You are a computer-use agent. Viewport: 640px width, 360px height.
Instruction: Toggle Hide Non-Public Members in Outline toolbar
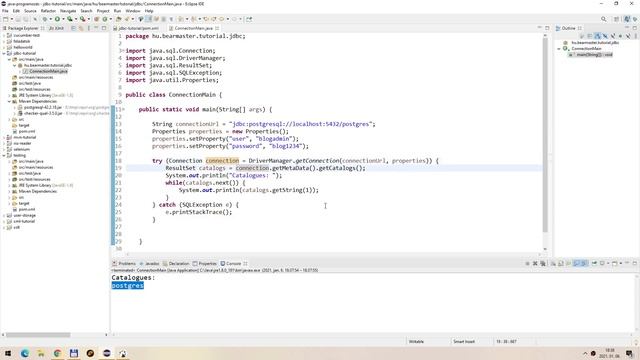coord(620,36)
